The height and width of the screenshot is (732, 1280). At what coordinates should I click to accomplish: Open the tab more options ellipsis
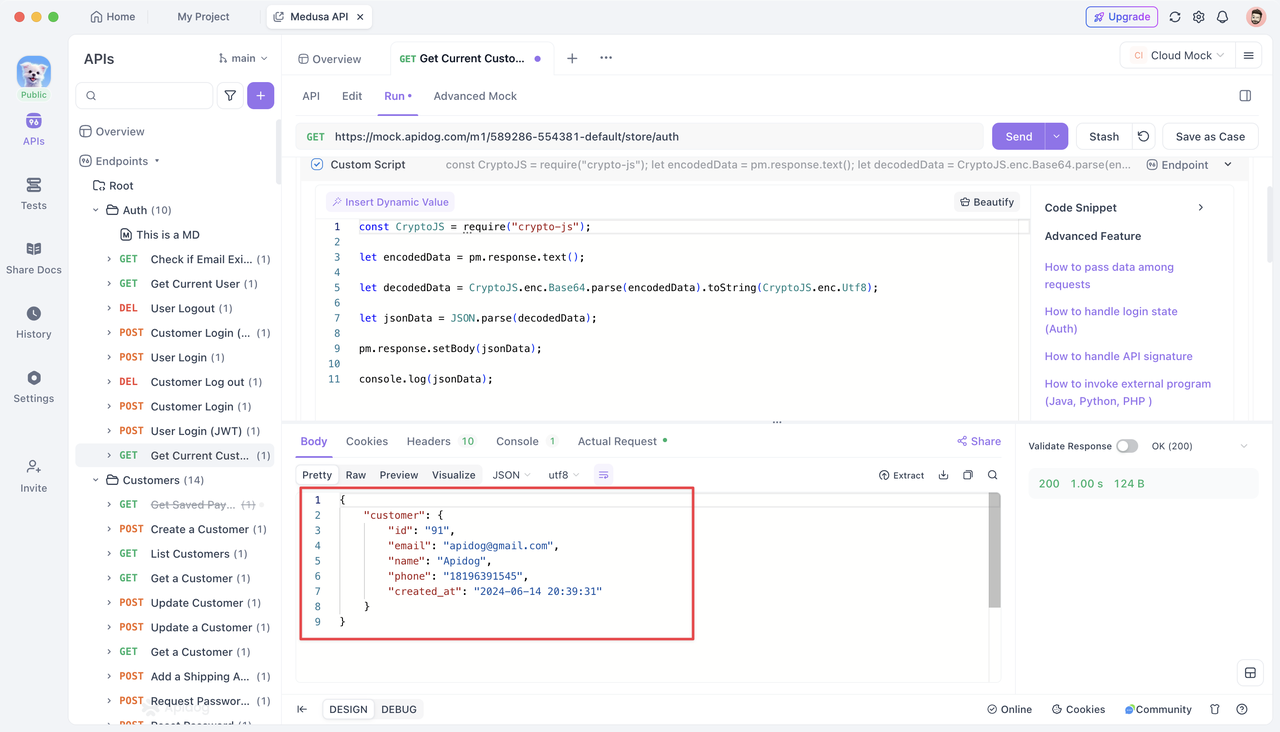606,58
